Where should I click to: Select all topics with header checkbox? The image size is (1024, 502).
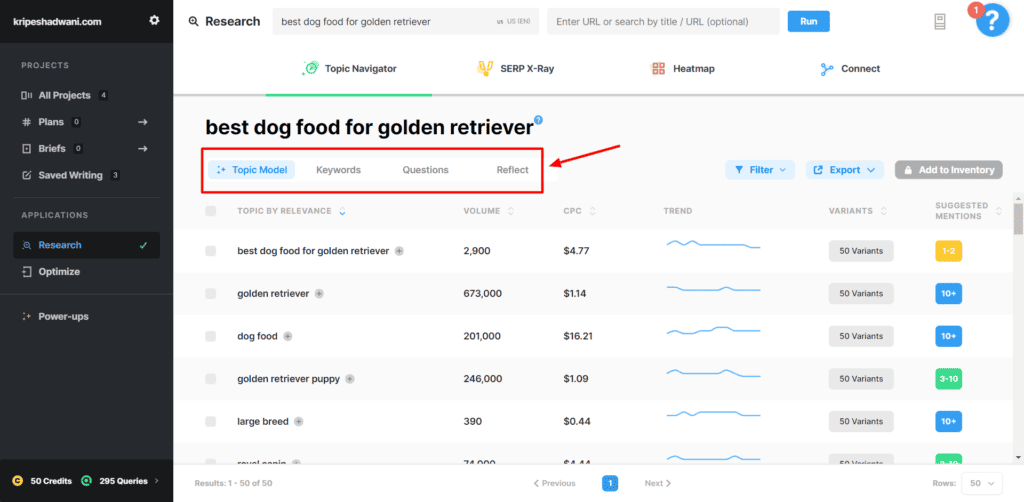(210, 211)
